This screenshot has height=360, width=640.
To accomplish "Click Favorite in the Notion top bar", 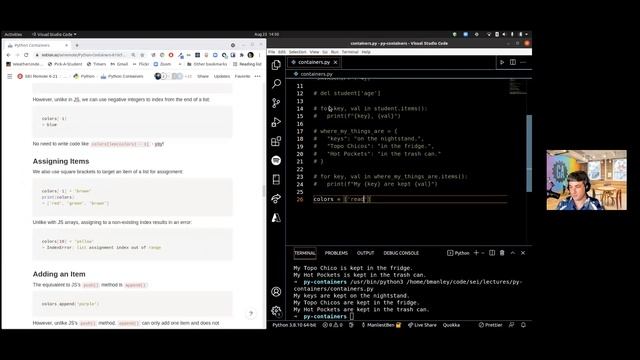I will tap(242, 76).
